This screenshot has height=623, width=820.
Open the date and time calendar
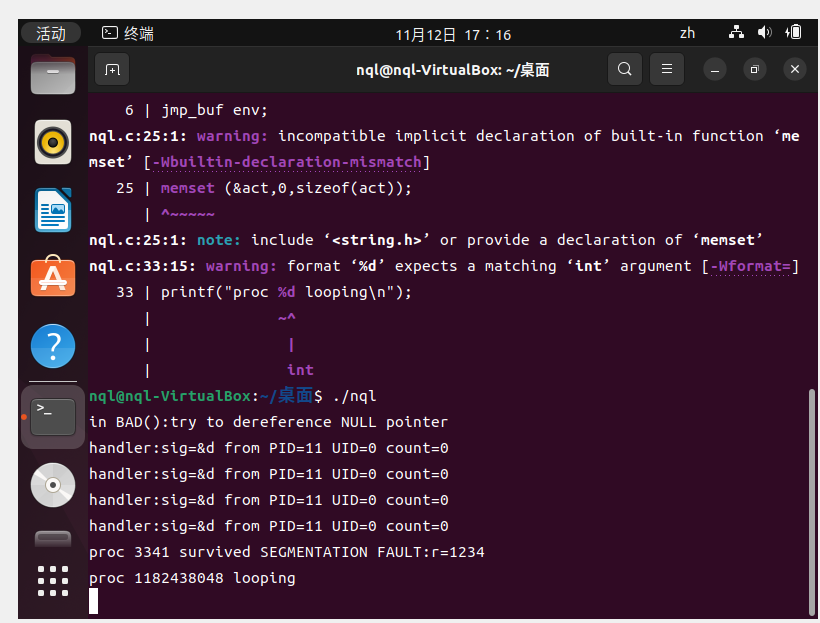(x=453, y=34)
